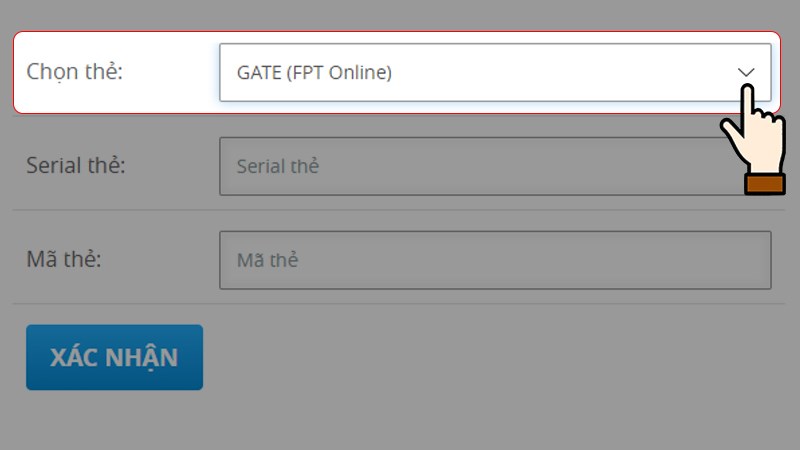
Task: Open the Chọn thẻ dropdown chevron arrow
Action: pyautogui.click(x=746, y=72)
